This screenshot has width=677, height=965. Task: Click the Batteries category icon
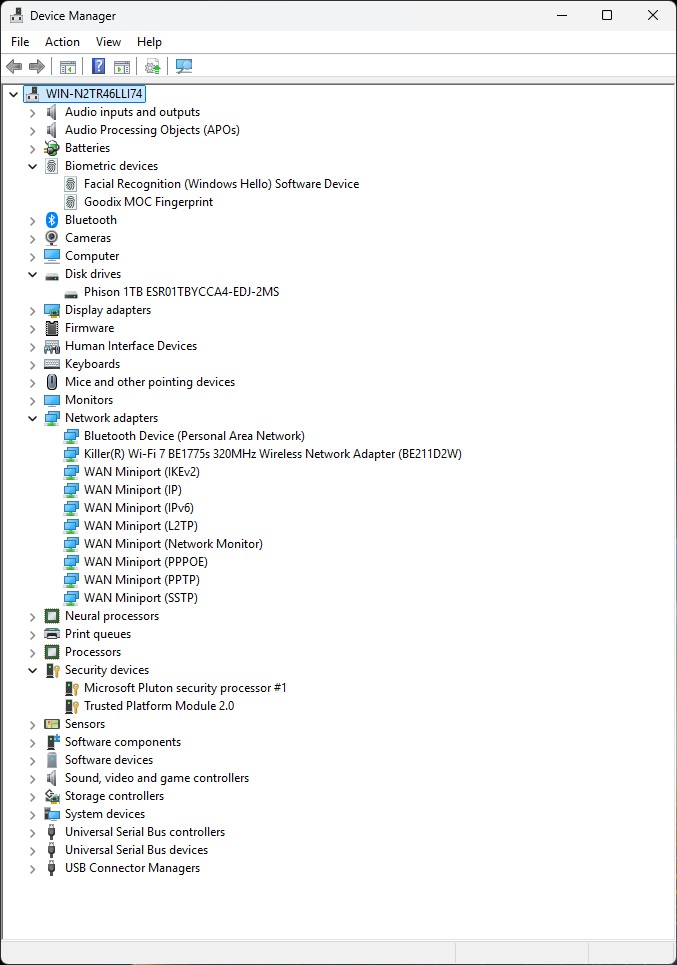click(x=52, y=148)
